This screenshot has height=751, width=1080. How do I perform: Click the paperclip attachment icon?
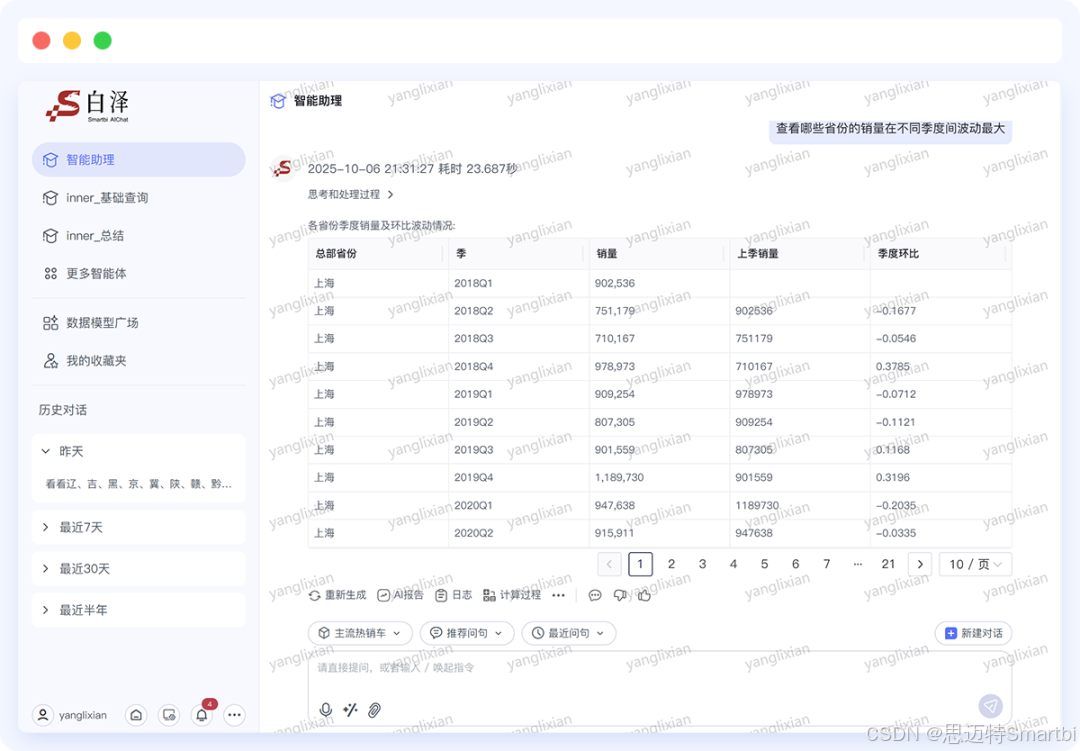coord(374,710)
